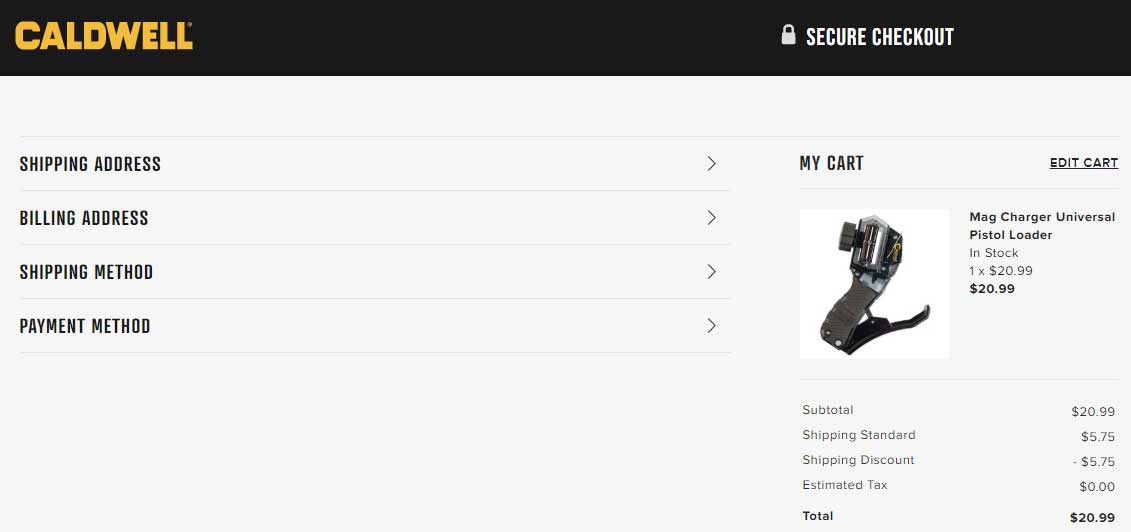Viewport: 1131px width, 532px height.
Task: Expand Payment Method using its chevron arrow
Action: (x=712, y=326)
